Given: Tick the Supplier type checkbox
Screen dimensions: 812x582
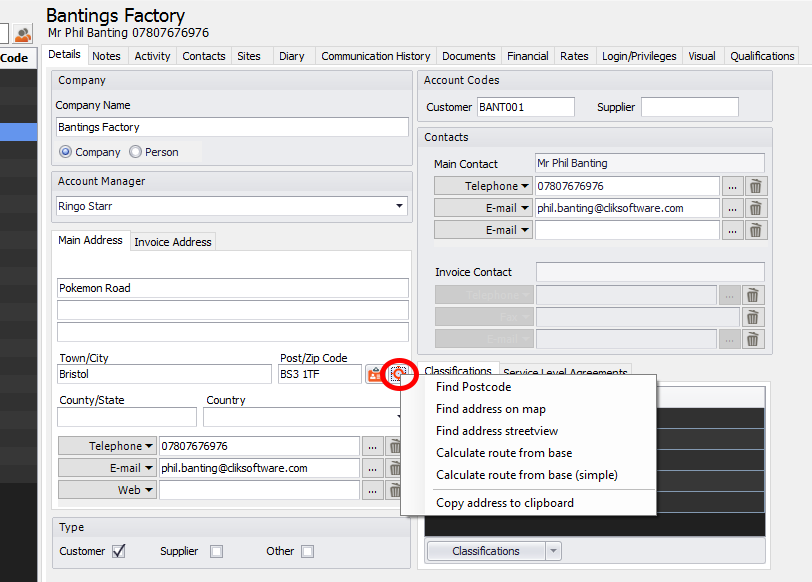Looking at the screenshot, I should coord(216,551).
